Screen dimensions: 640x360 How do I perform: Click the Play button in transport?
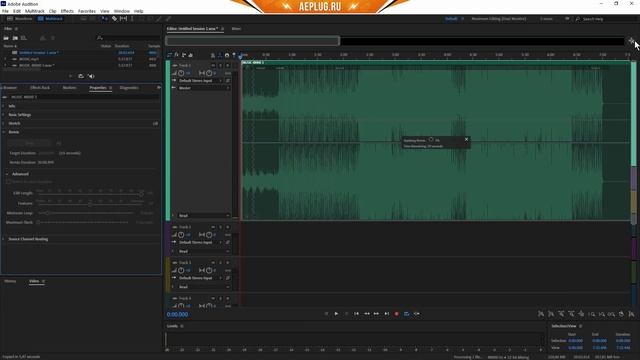(336, 314)
